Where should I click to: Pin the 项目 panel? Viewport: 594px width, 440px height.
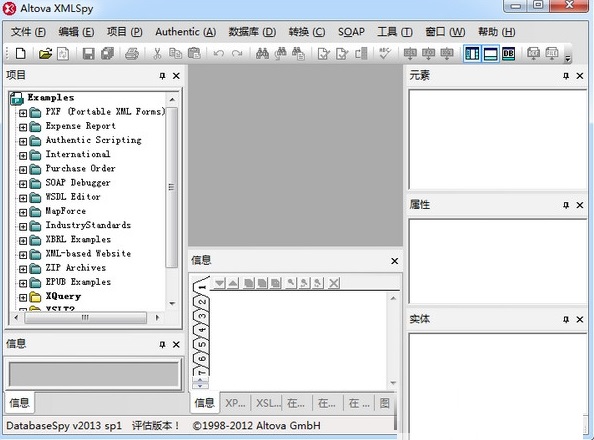pyautogui.click(x=163, y=76)
